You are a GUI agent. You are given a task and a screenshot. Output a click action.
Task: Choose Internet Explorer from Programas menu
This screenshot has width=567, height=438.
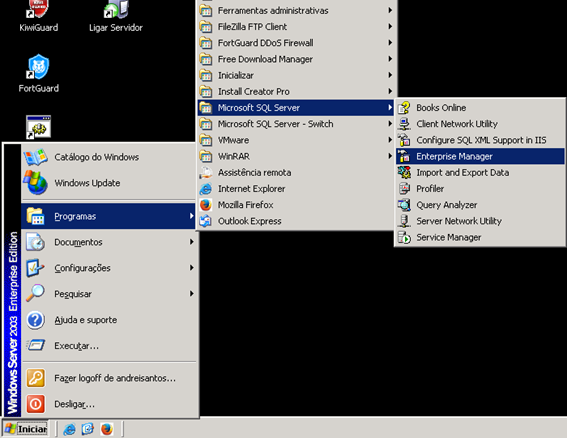(295, 188)
